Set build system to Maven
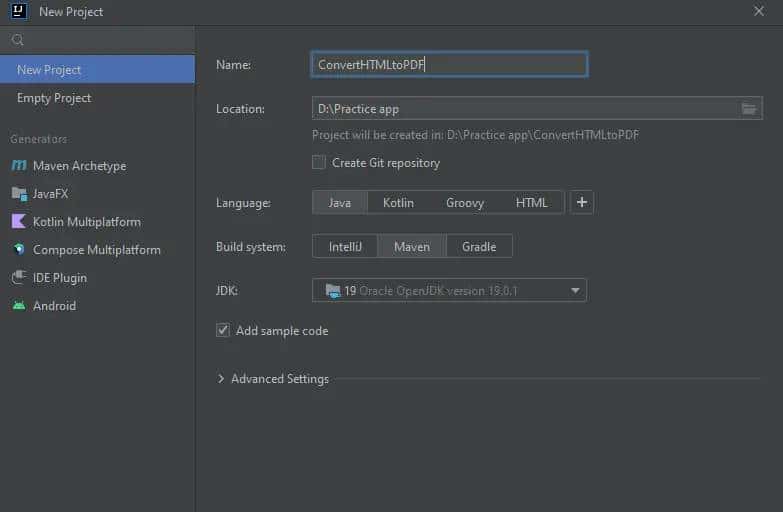The height and width of the screenshot is (512, 783). click(411, 247)
